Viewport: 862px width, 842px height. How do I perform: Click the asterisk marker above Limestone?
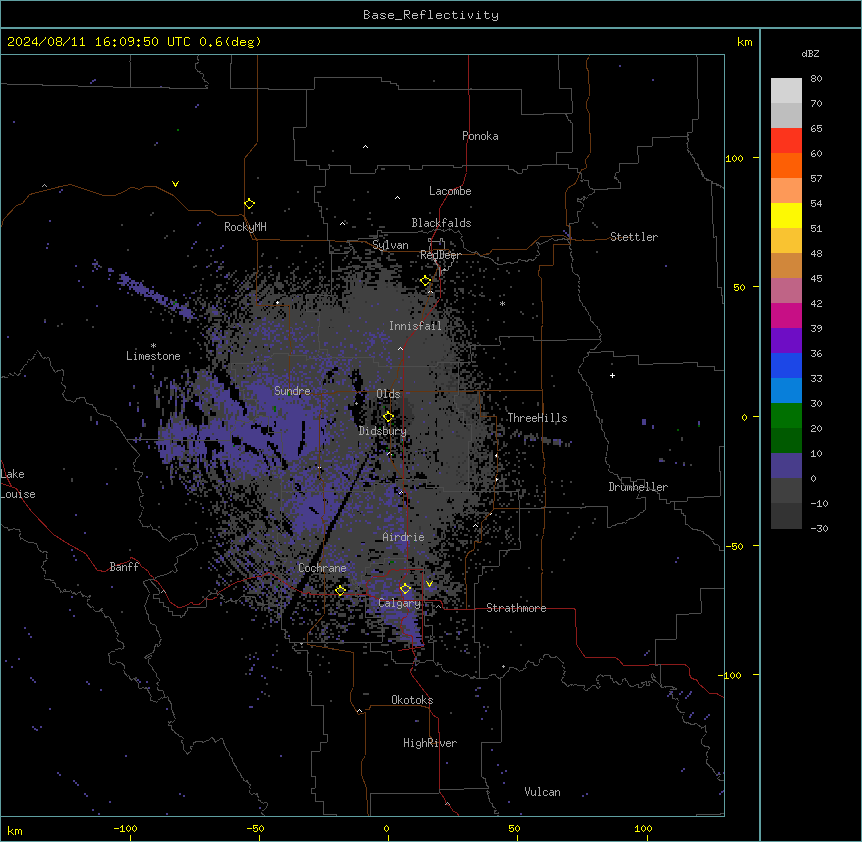(153, 346)
